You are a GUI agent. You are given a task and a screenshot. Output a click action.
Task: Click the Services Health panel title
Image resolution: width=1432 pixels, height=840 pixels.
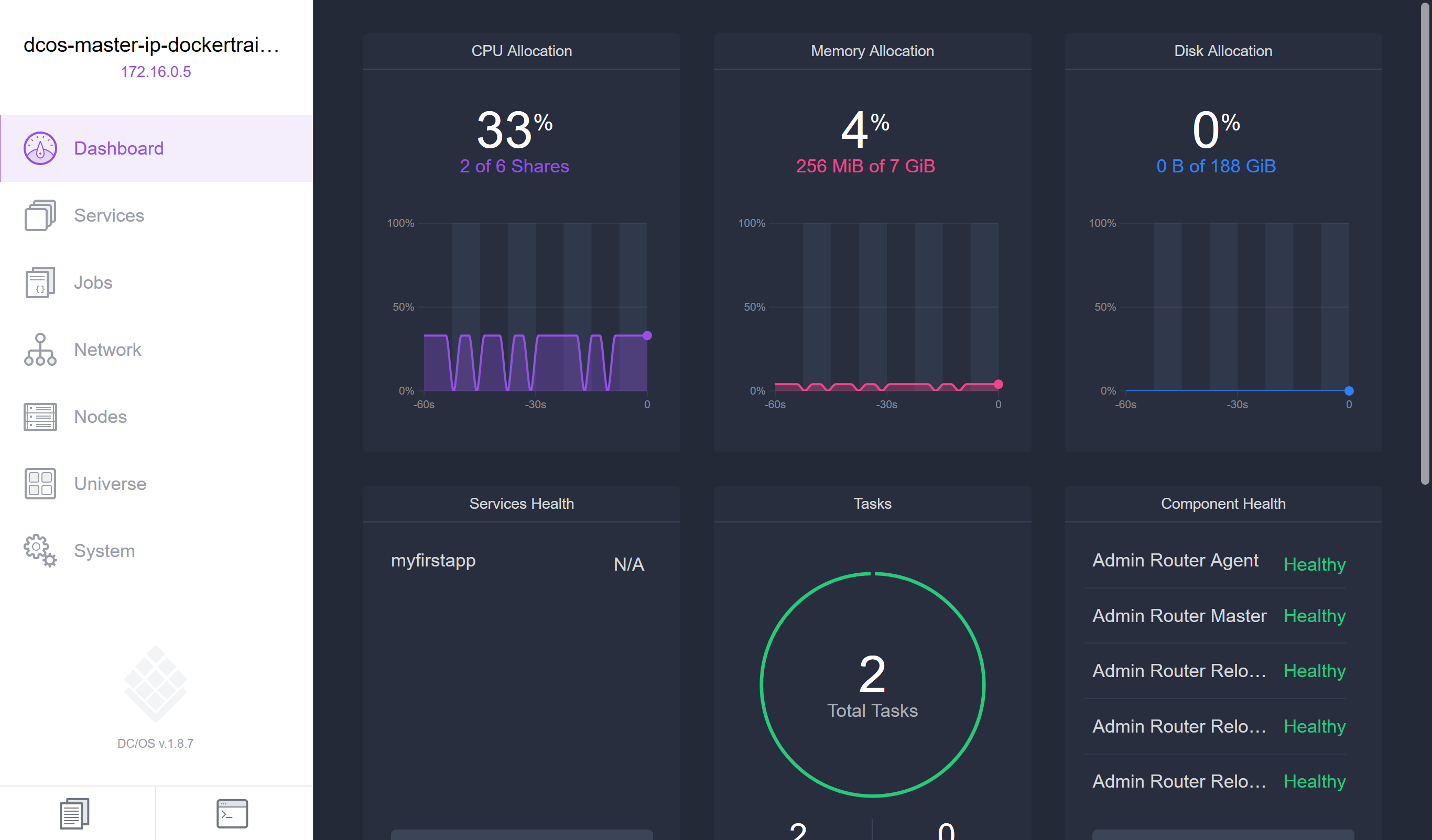pyautogui.click(x=522, y=503)
